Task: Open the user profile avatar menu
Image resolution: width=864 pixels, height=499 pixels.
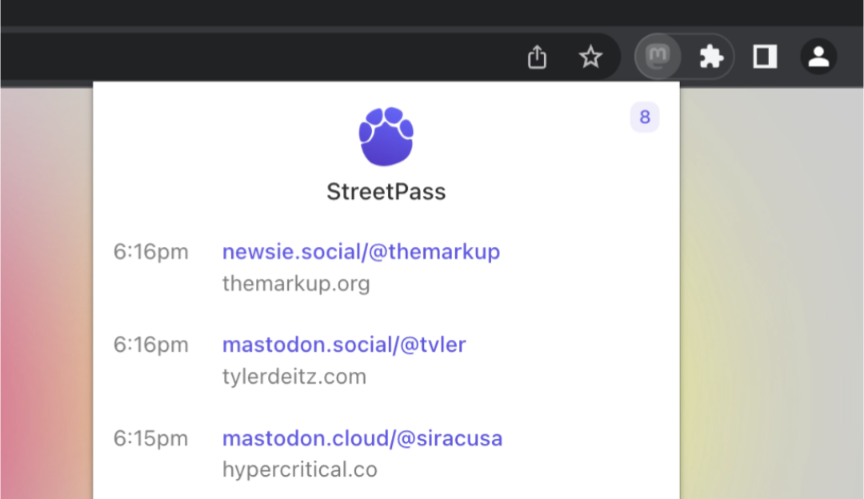Action: [x=819, y=57]
